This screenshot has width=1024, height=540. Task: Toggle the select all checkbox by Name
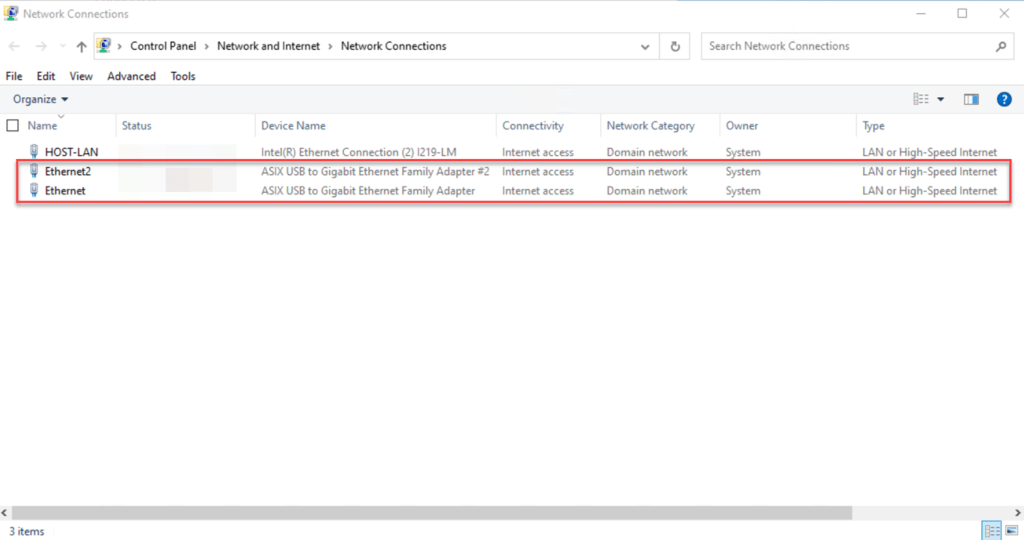click(x=13, y=126)
